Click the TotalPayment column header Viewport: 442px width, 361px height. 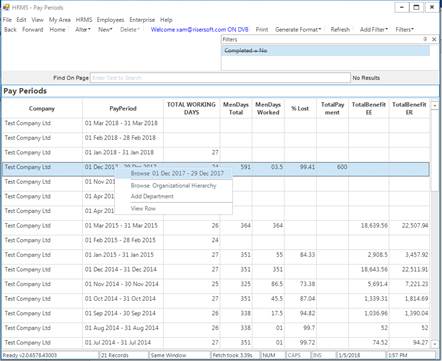(332, 109)
